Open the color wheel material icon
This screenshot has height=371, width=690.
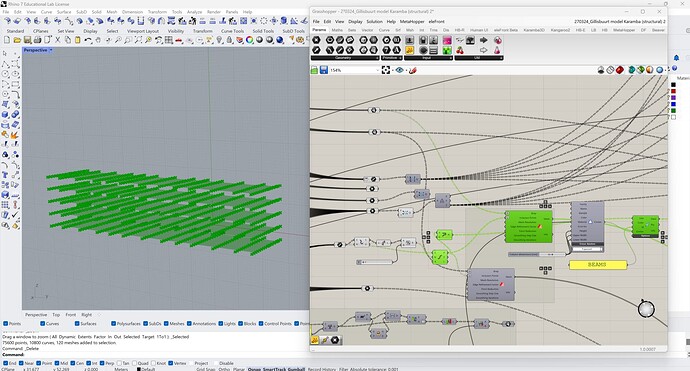[250, 40]
